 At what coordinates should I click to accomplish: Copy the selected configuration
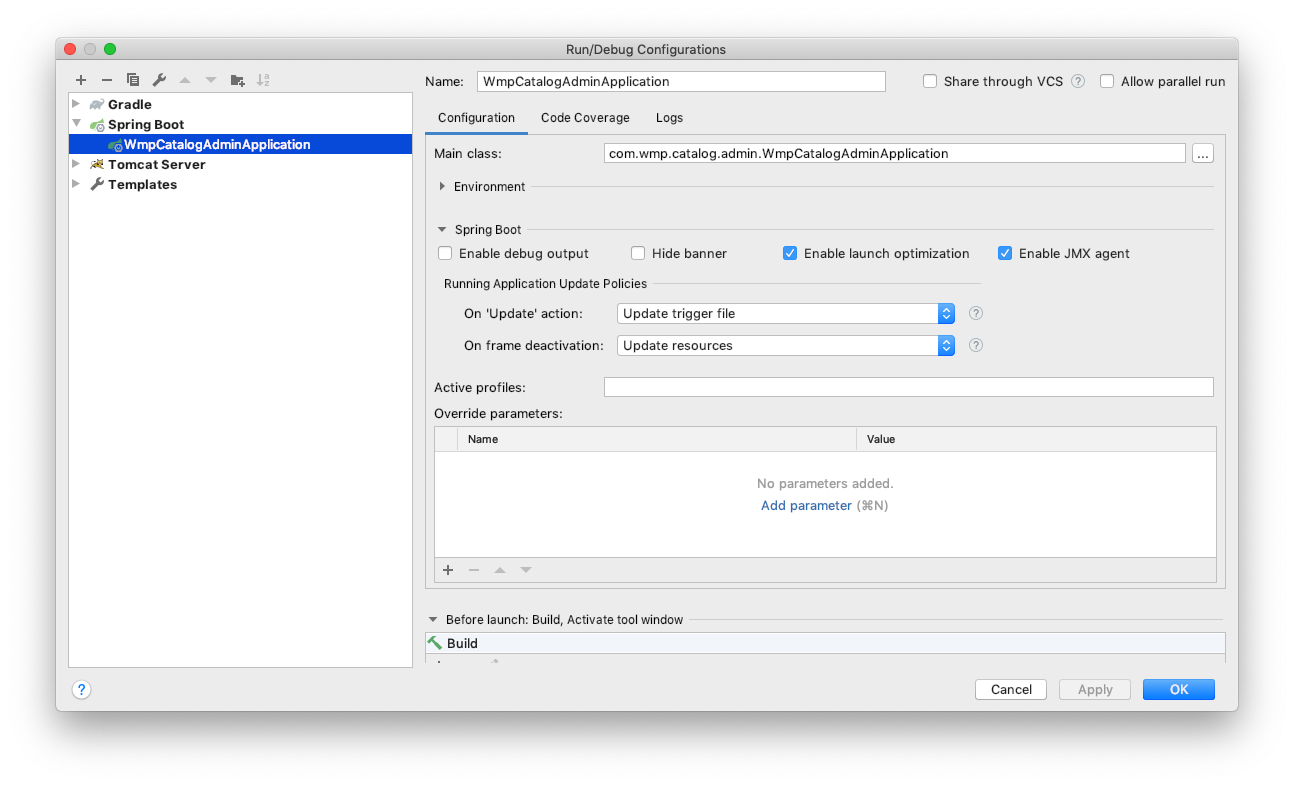133,80
